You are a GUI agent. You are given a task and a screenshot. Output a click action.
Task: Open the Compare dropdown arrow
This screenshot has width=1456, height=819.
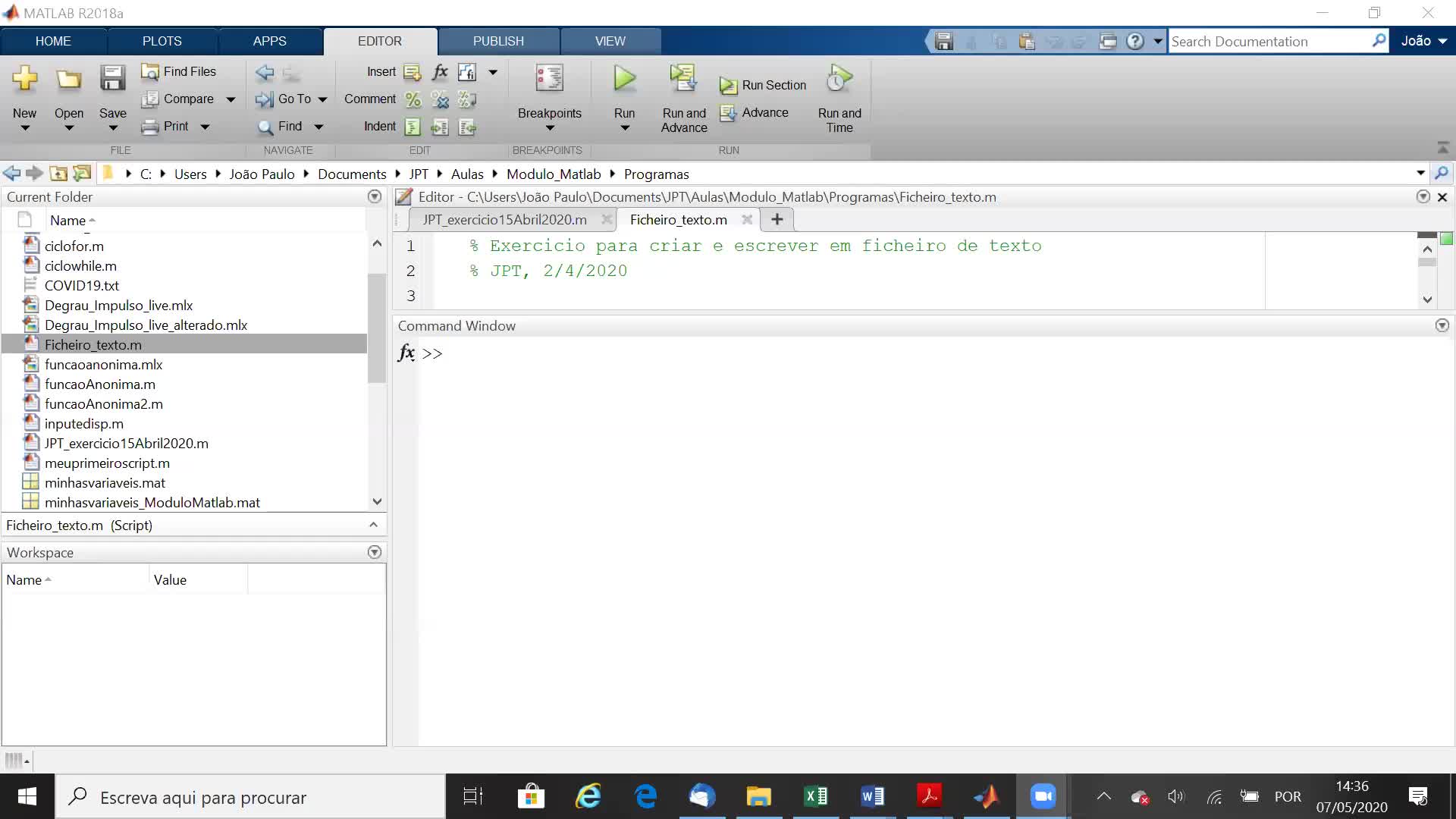coord(231,99)
